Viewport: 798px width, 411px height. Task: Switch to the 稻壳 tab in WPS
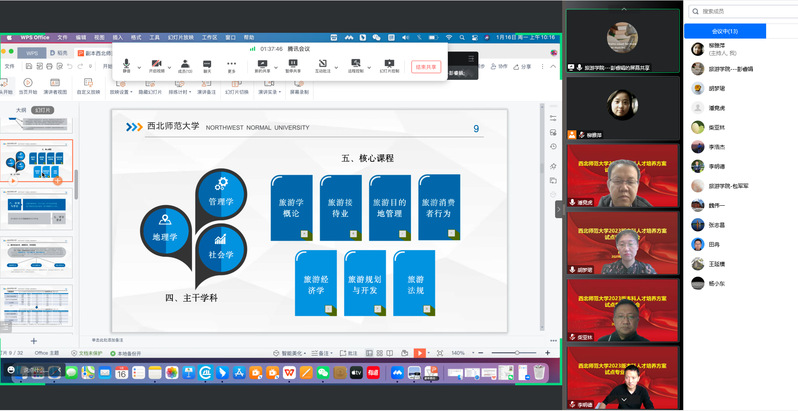click(59, 53)
